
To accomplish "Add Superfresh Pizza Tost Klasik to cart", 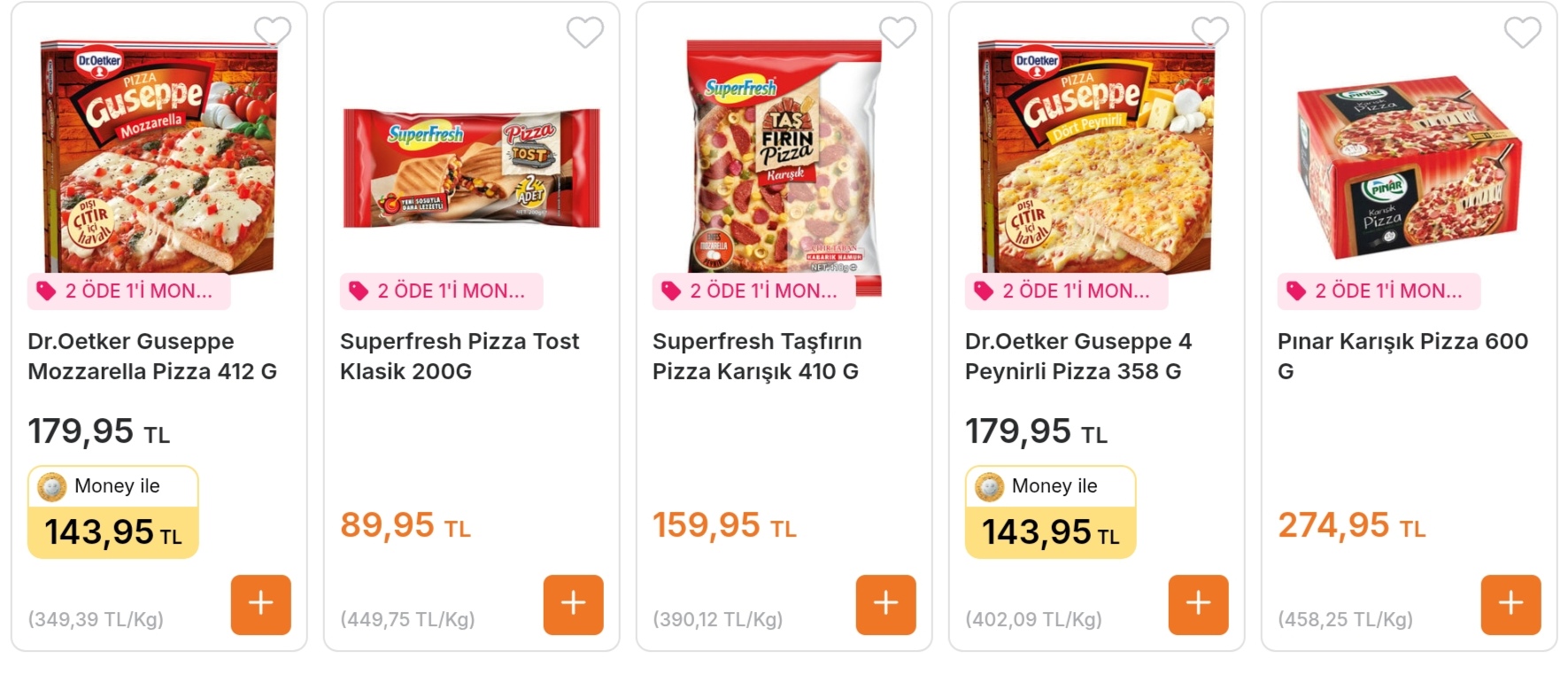I will coord(573,604).
